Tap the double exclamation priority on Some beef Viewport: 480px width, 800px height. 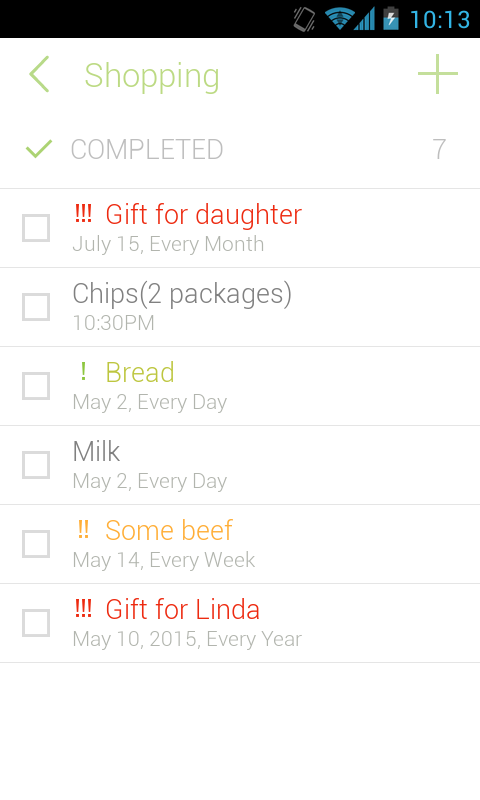[x=84, y=530]
